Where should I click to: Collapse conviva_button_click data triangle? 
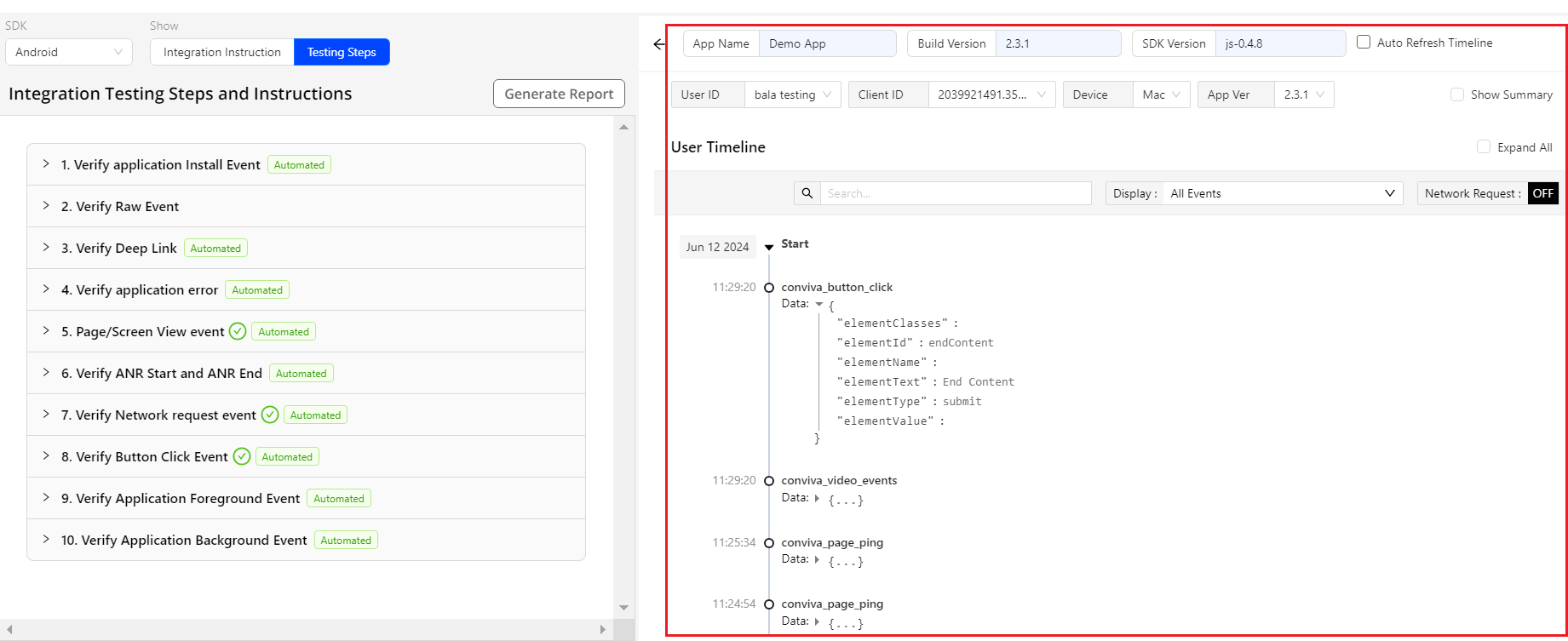(819, 304)
